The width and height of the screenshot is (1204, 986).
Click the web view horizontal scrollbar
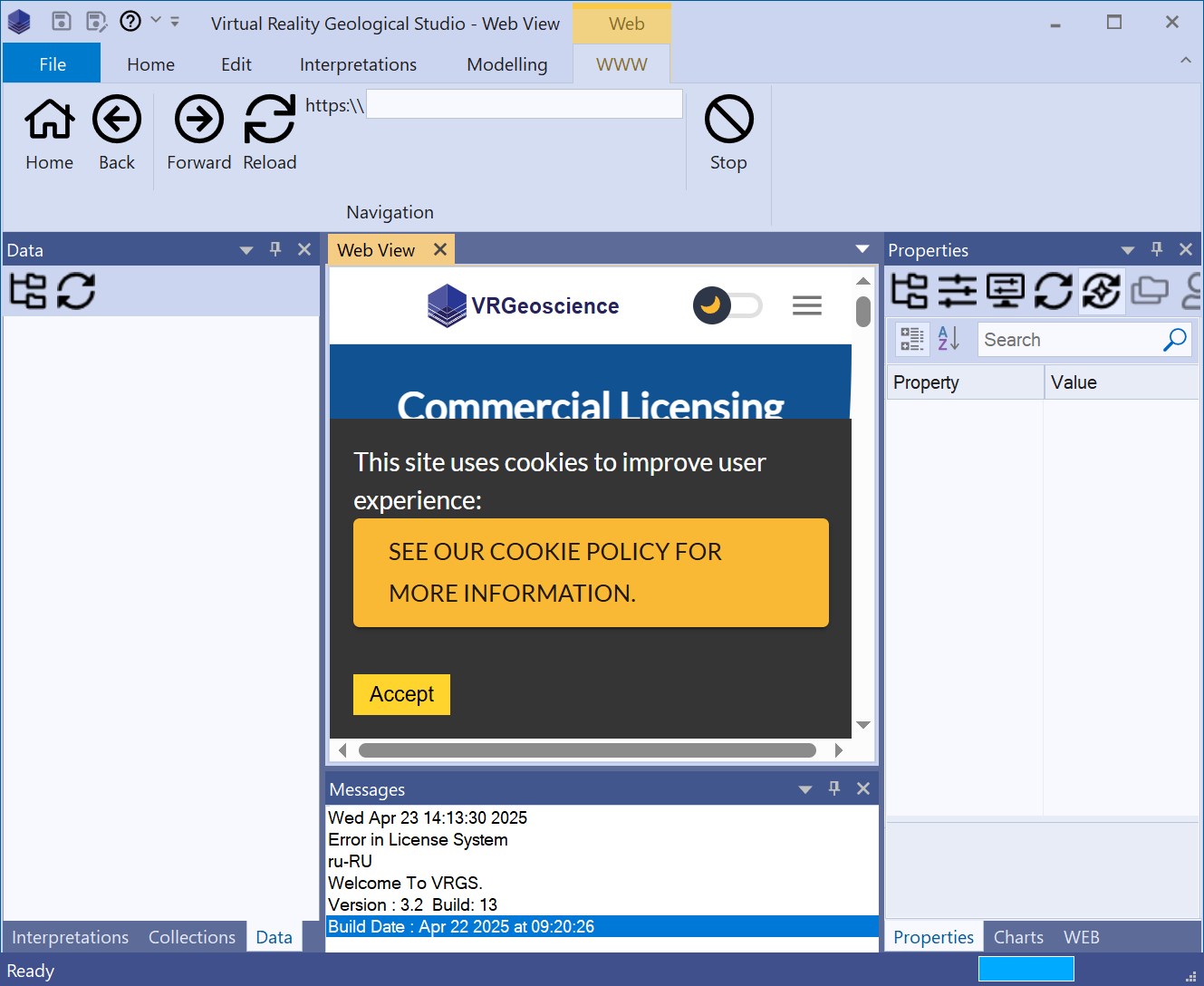pyautogui.click(x=587, y=750)
